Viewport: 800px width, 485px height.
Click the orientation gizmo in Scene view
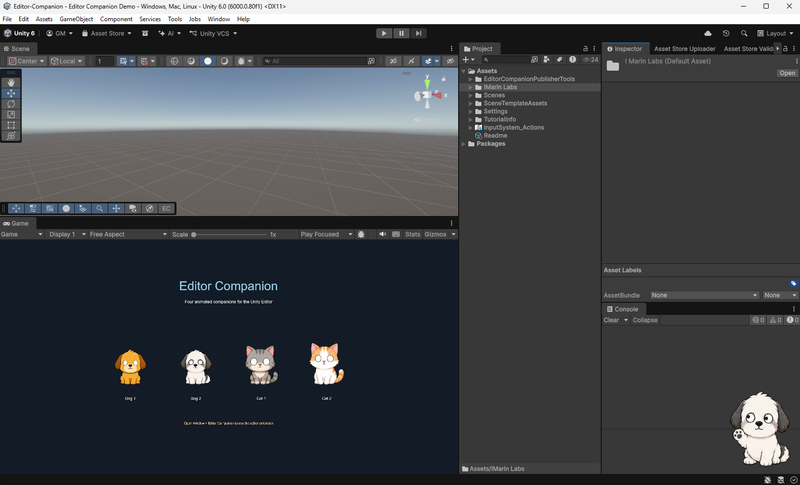pyautogui.click(x=429, y=94)
